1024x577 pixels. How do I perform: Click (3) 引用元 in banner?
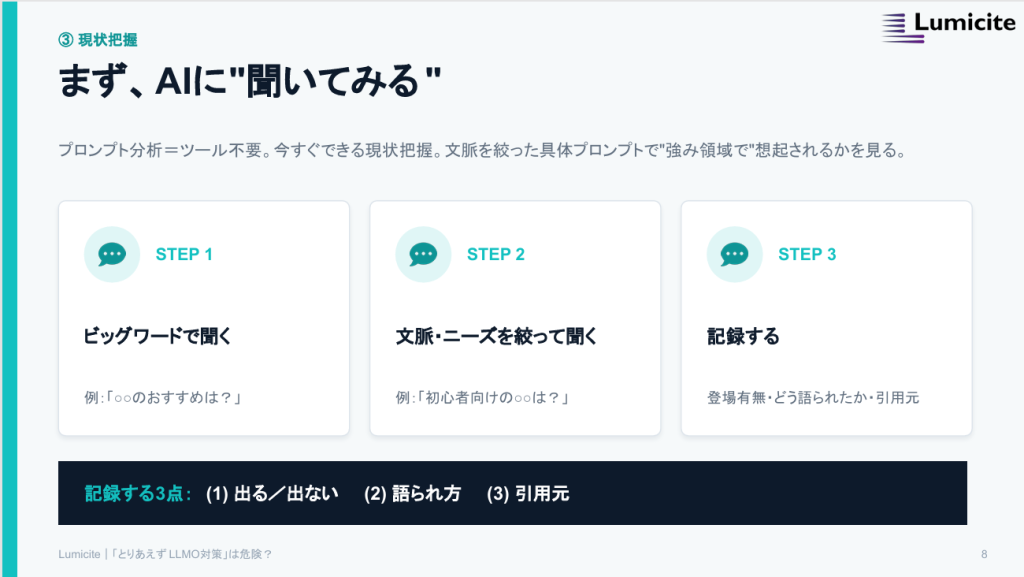coord(528,493)
